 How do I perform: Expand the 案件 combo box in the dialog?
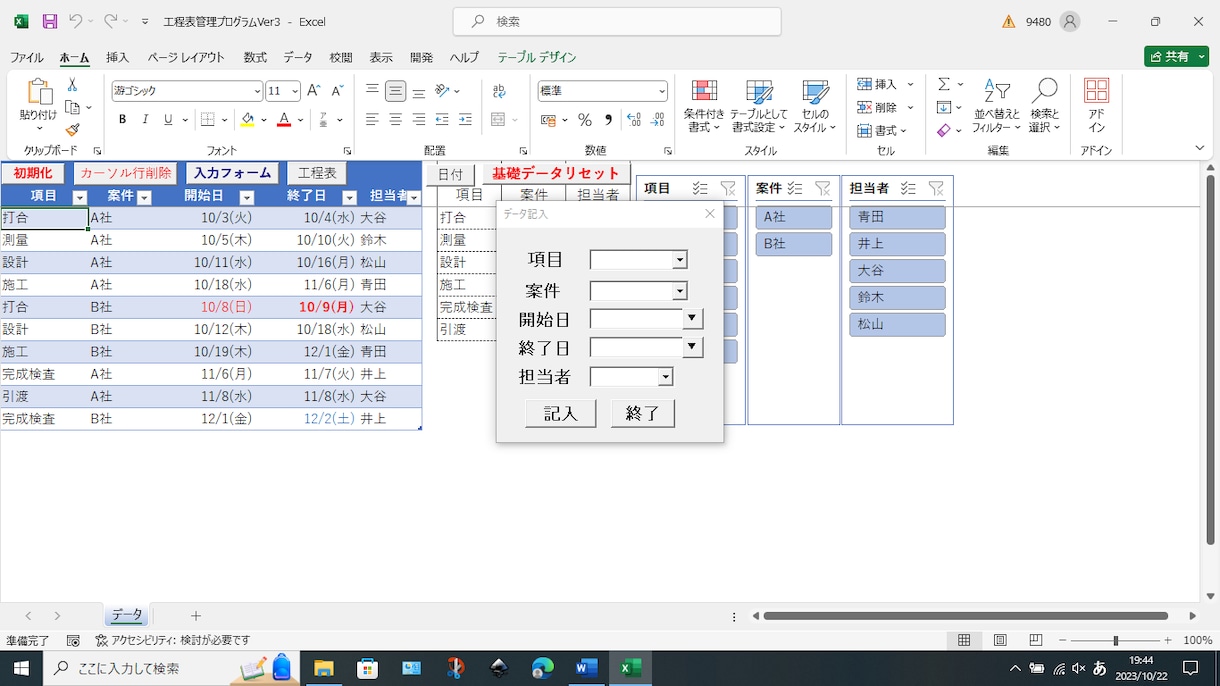(x=680, y=291)
